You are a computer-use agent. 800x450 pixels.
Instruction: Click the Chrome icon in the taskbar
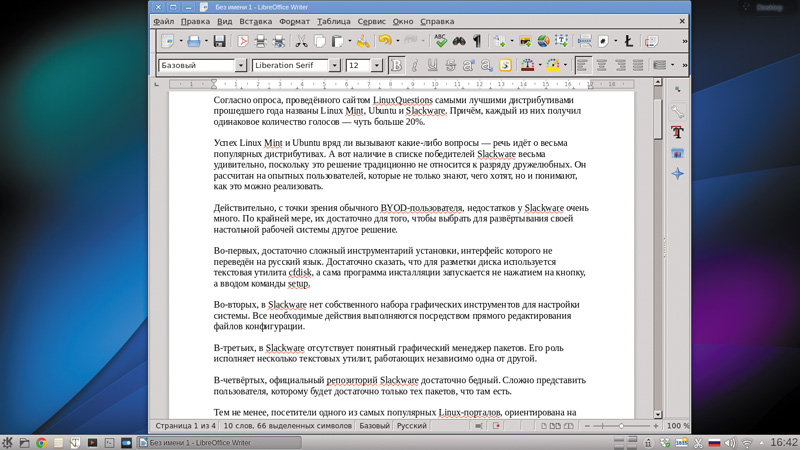[41, 443]
